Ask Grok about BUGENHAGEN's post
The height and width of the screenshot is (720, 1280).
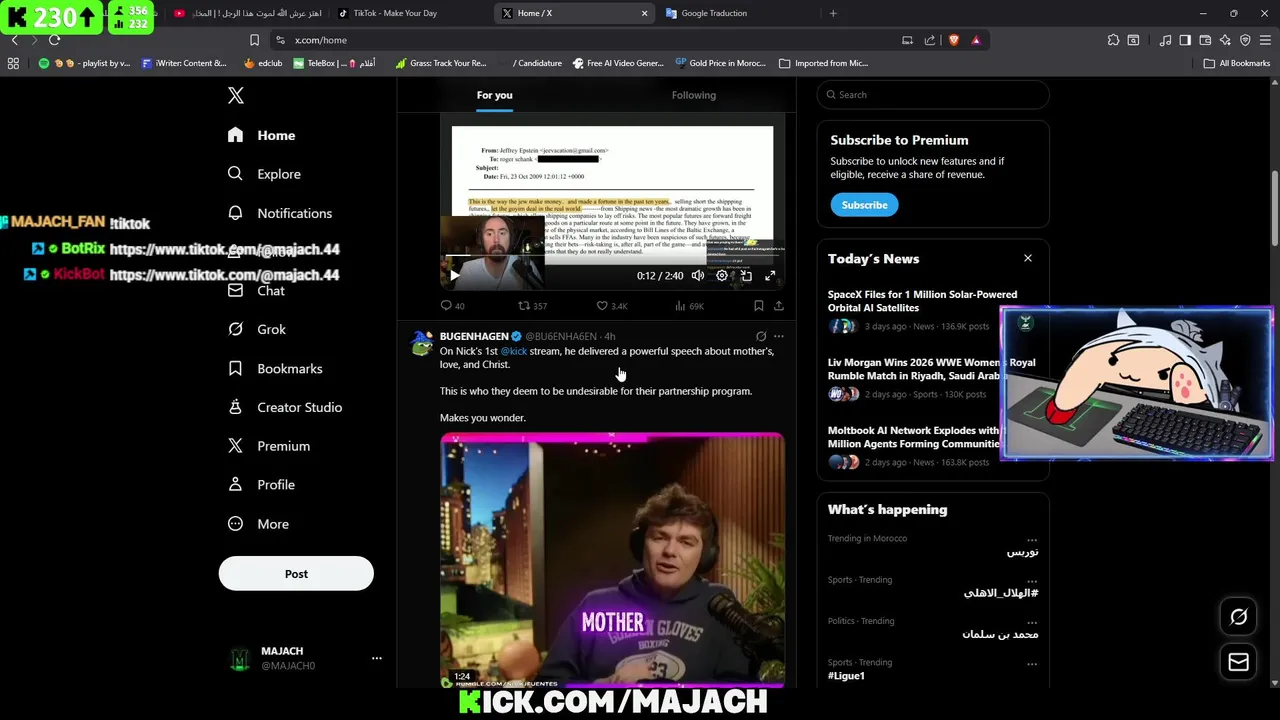(761, 336)
